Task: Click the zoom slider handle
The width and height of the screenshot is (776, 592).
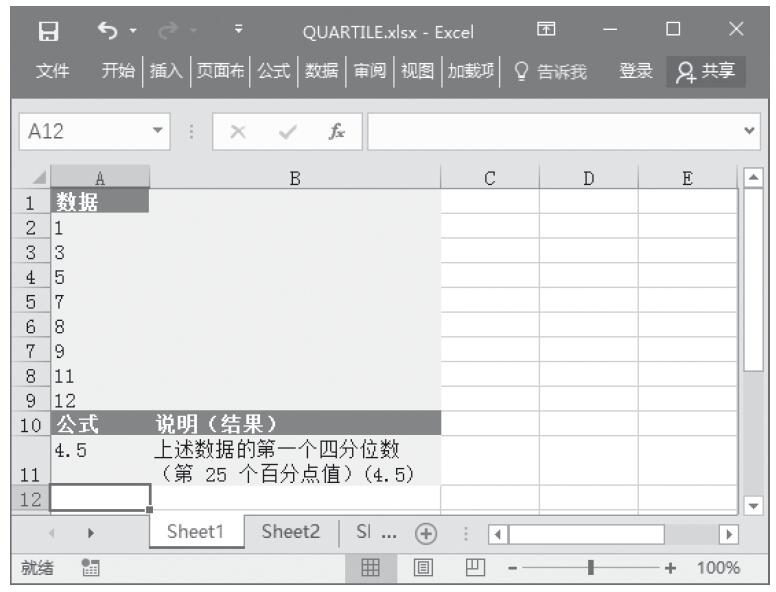Action: pos(592,567)
